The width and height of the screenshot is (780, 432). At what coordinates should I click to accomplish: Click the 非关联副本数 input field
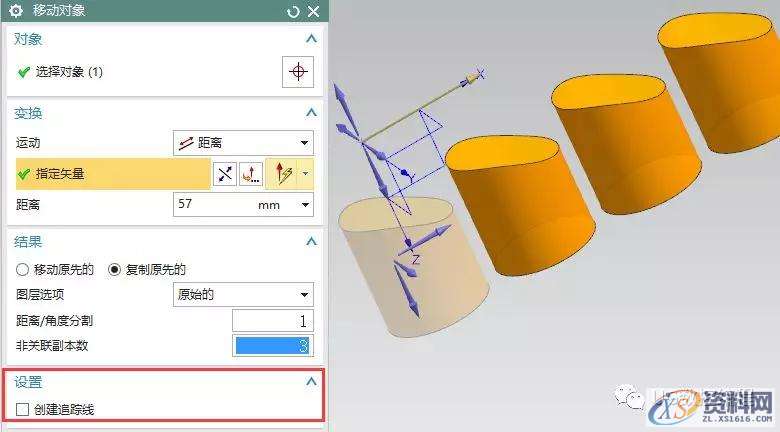click(272, 346)
